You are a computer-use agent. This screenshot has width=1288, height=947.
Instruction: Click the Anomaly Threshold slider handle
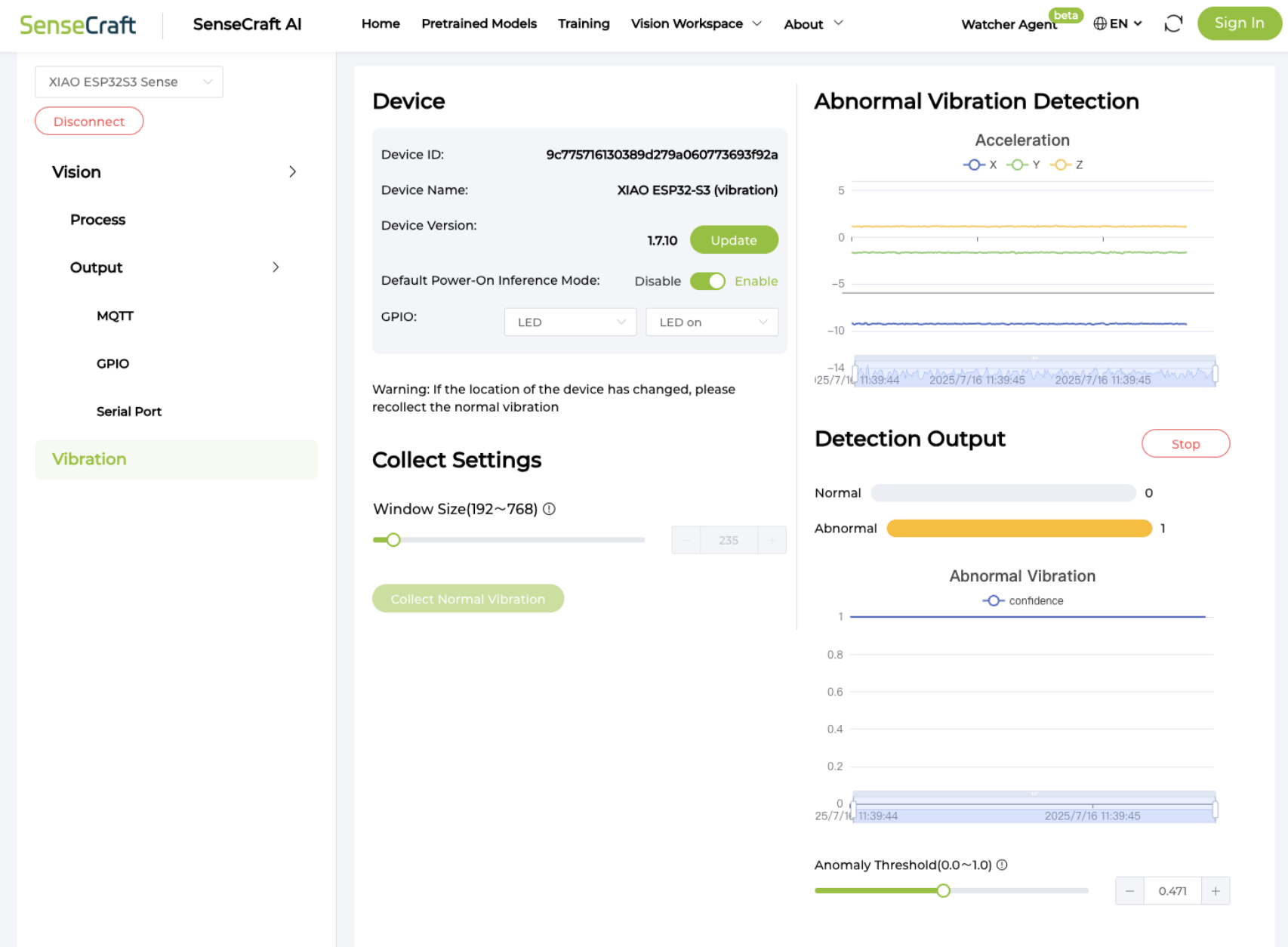click(943, 890)
